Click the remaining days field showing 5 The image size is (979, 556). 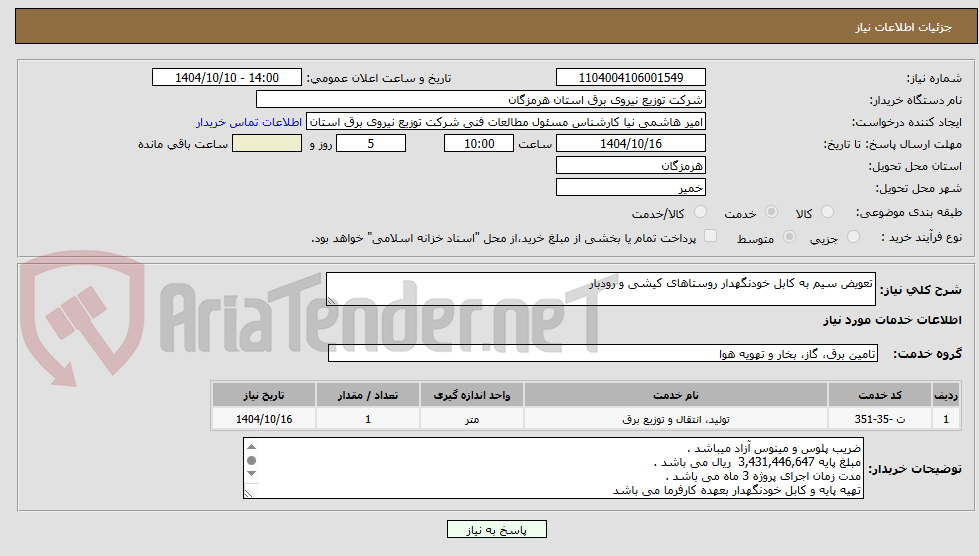(x=371, y=144)
